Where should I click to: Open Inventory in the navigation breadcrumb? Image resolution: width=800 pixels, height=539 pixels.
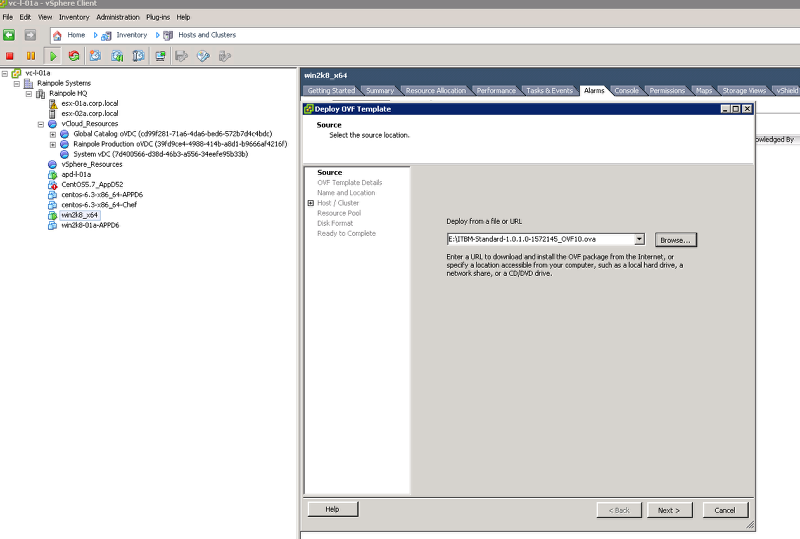(131, 35)
